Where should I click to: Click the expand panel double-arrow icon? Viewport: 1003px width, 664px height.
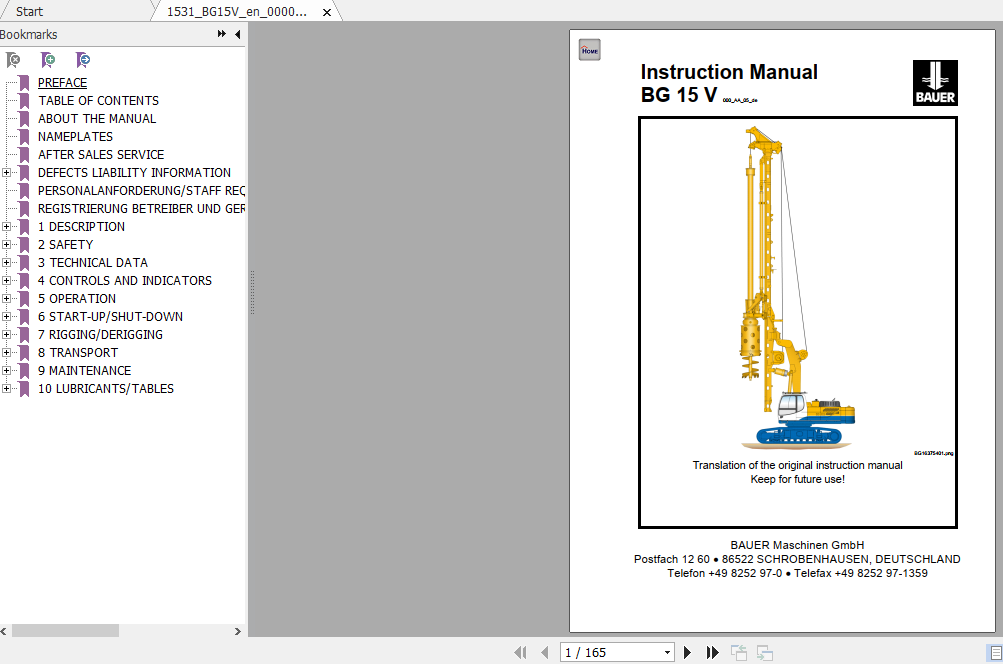[x=221, y=34]
